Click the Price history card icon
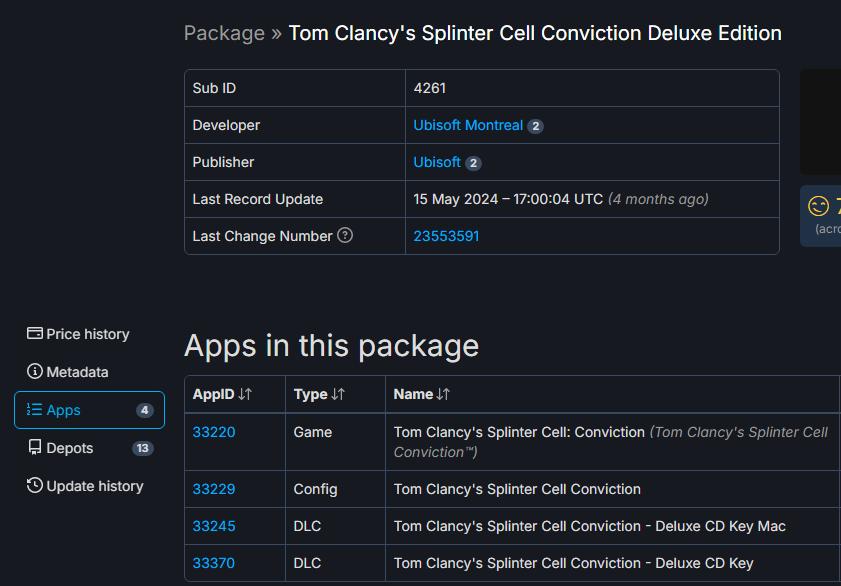This screenshot has width=841, height=586. 35,333
